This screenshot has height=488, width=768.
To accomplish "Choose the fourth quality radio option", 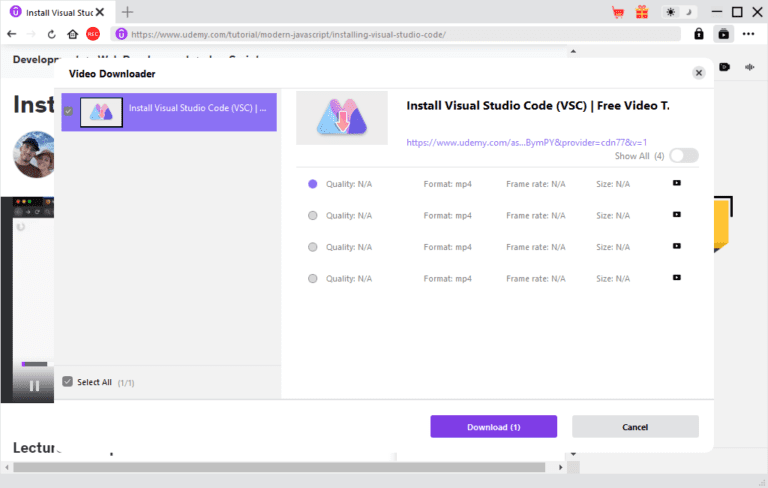I will (x=313, y=277).
